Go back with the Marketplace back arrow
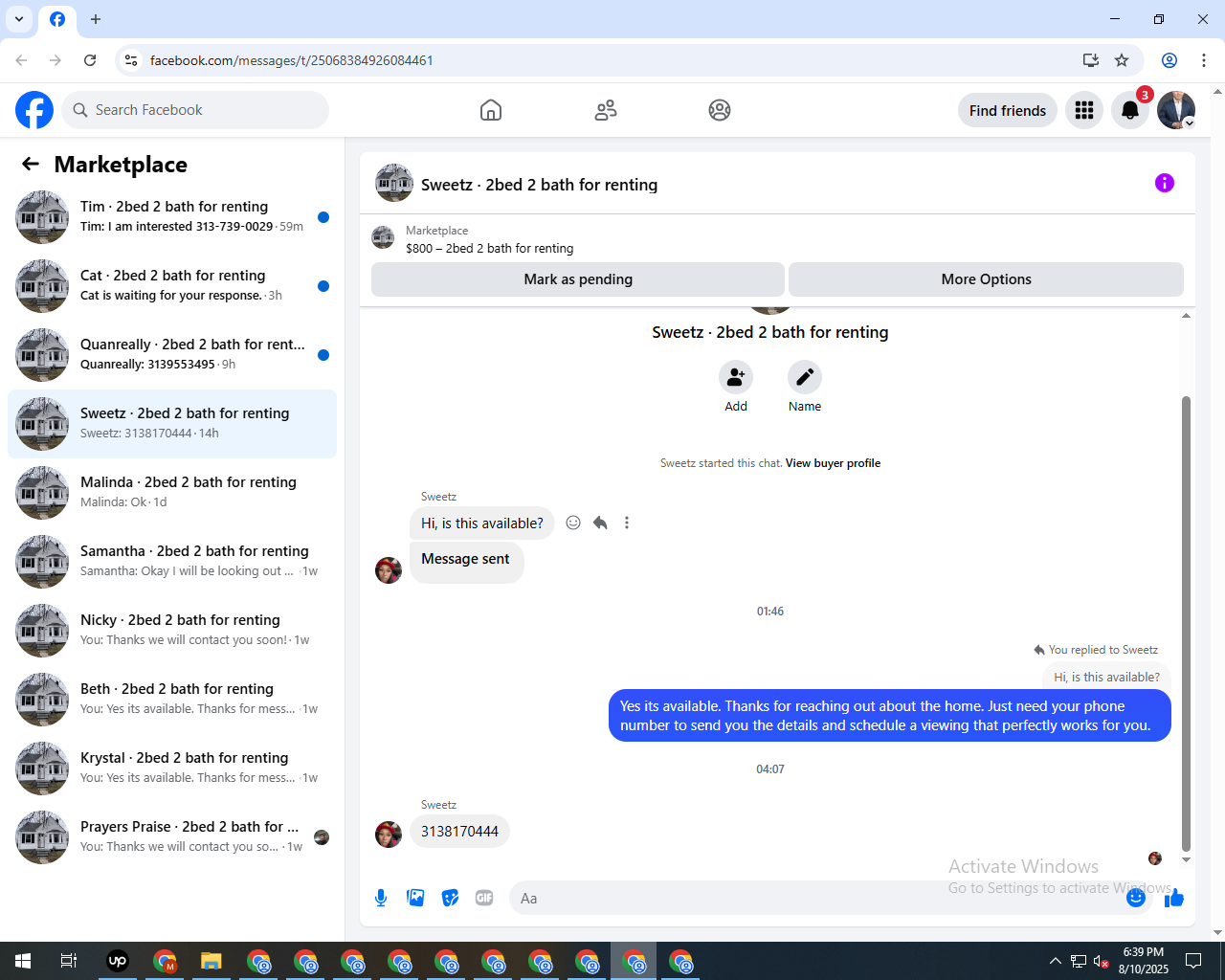 point(31,164)
